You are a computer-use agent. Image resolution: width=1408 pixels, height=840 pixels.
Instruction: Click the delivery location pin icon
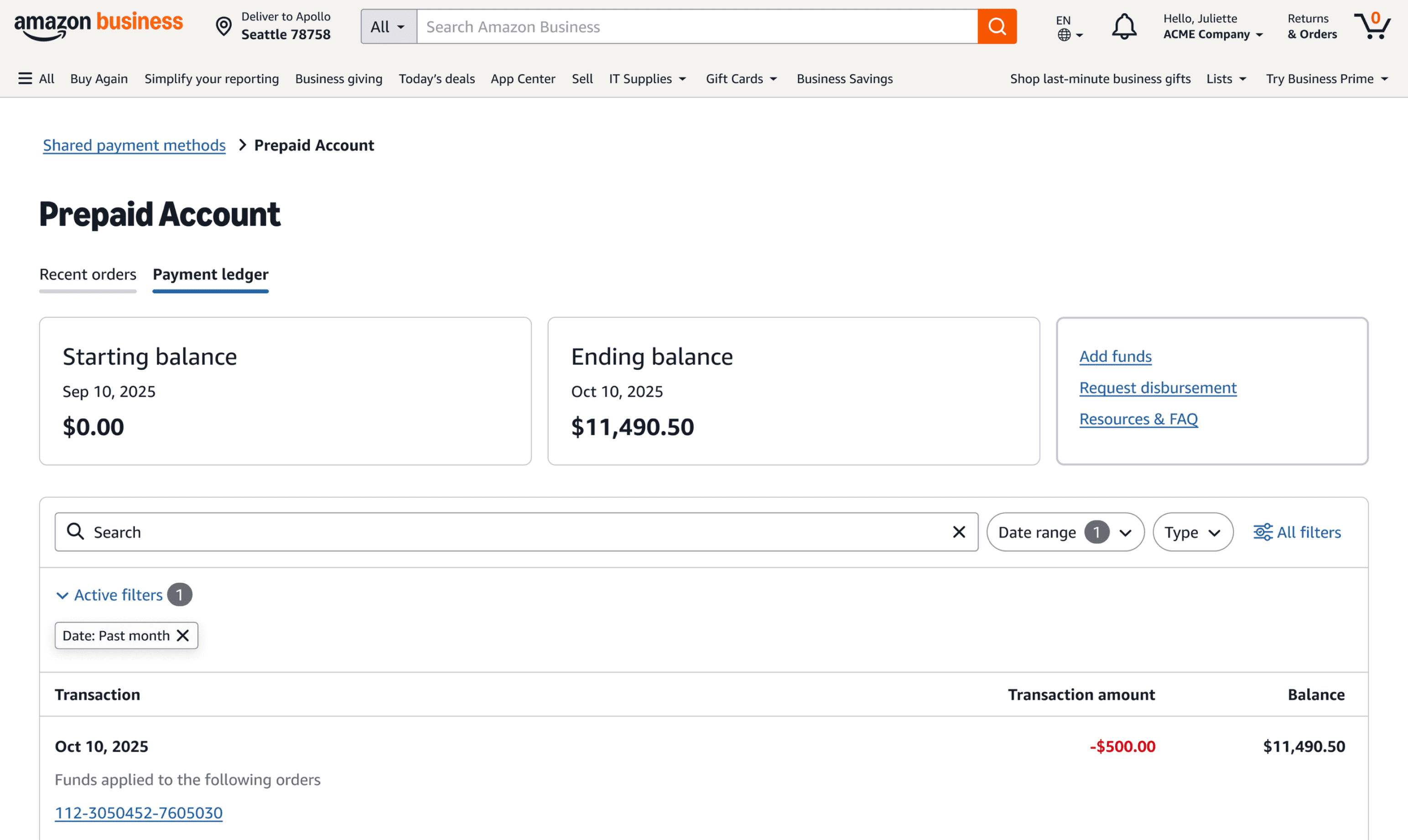(223, 26)
